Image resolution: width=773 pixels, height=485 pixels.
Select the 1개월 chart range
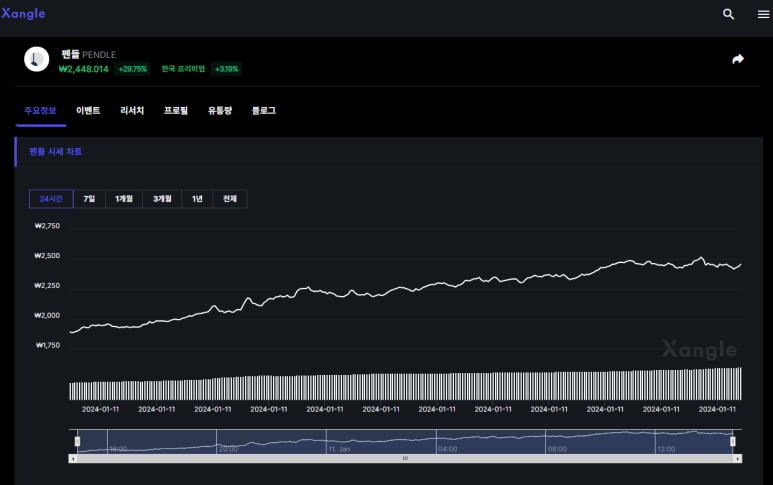pyautogui.click(x=124, y=199)
